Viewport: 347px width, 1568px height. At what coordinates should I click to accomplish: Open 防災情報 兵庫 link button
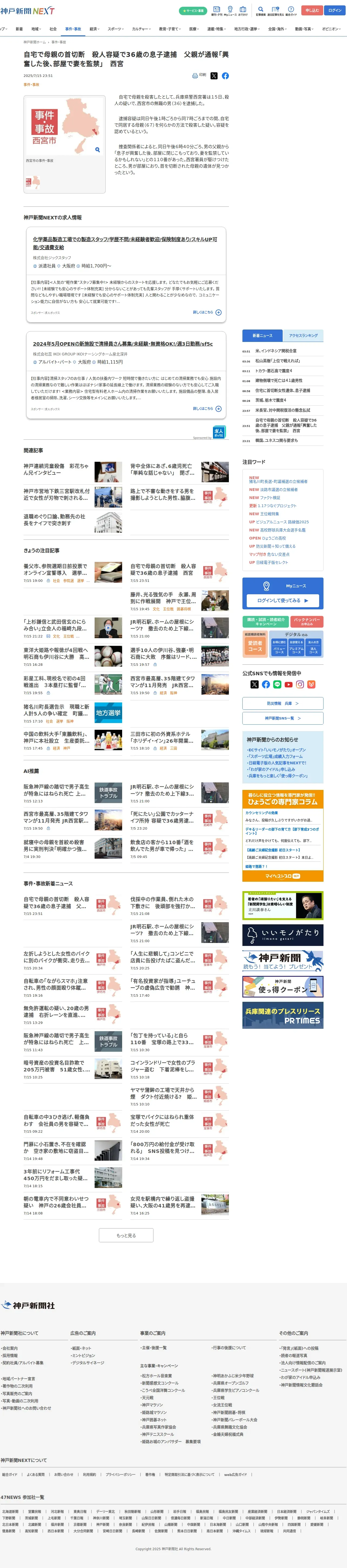[x=283, y=703]
